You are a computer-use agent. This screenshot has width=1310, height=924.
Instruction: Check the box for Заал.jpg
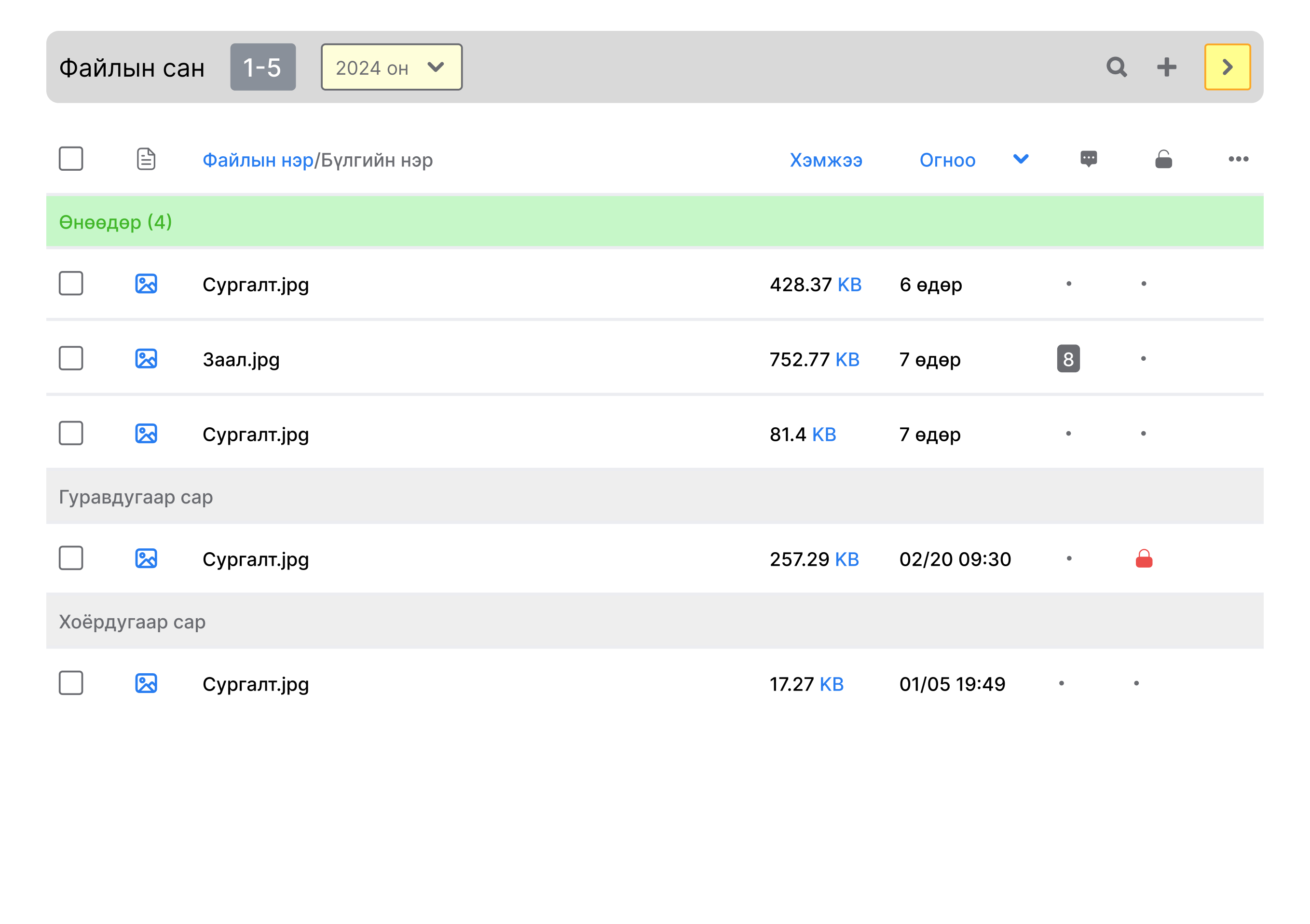click(71, 358)
